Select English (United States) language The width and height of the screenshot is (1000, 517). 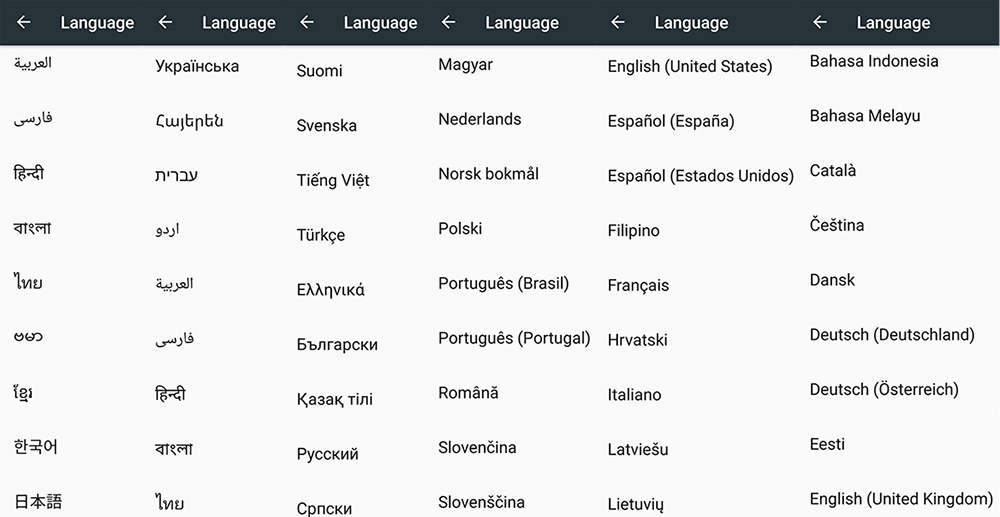(689, 67)
